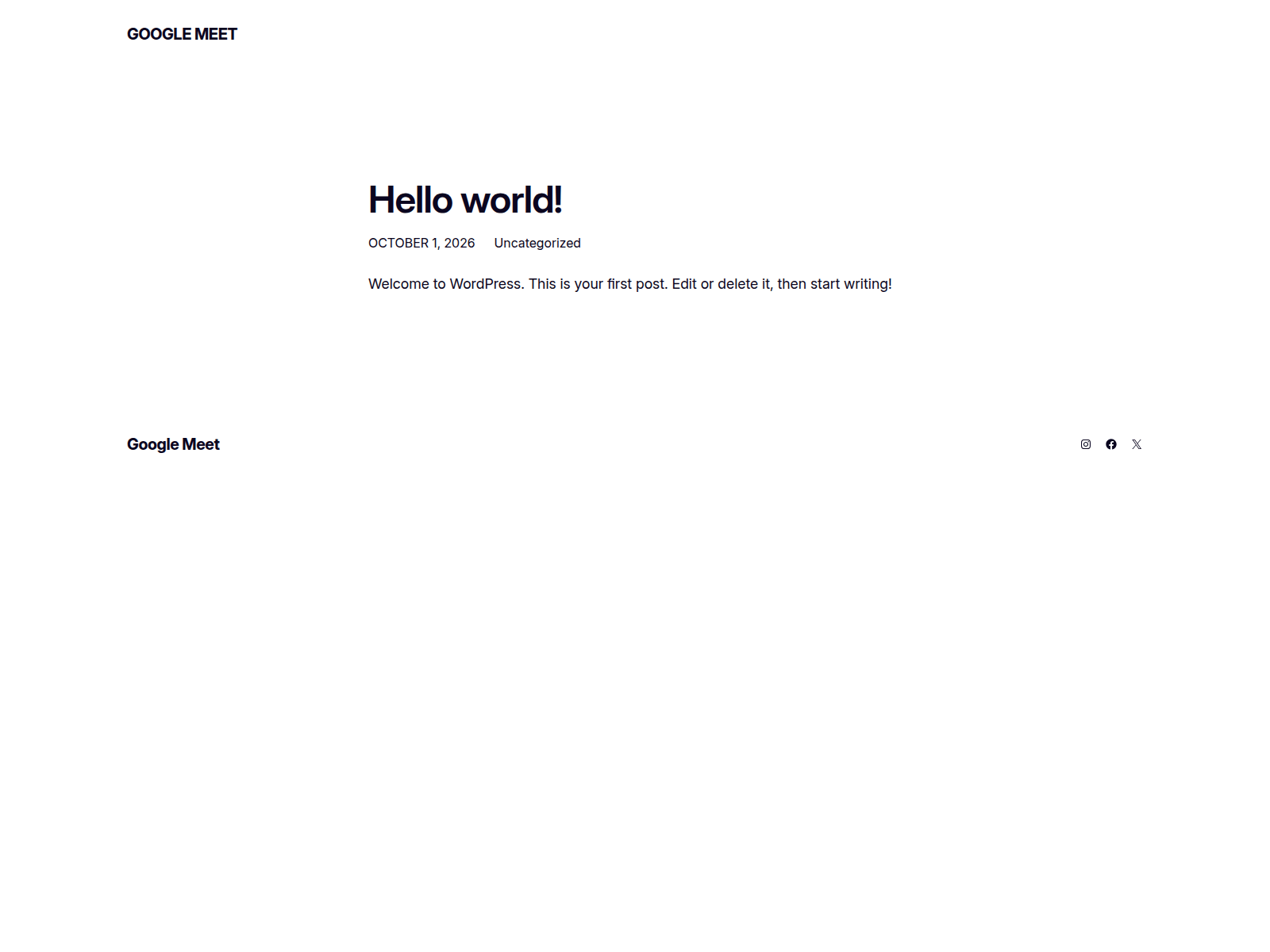Open the X (Twitter) social icon link
Viewport: 1270px width, 952px height.
pyautogui.click(x=1137, y=444)
